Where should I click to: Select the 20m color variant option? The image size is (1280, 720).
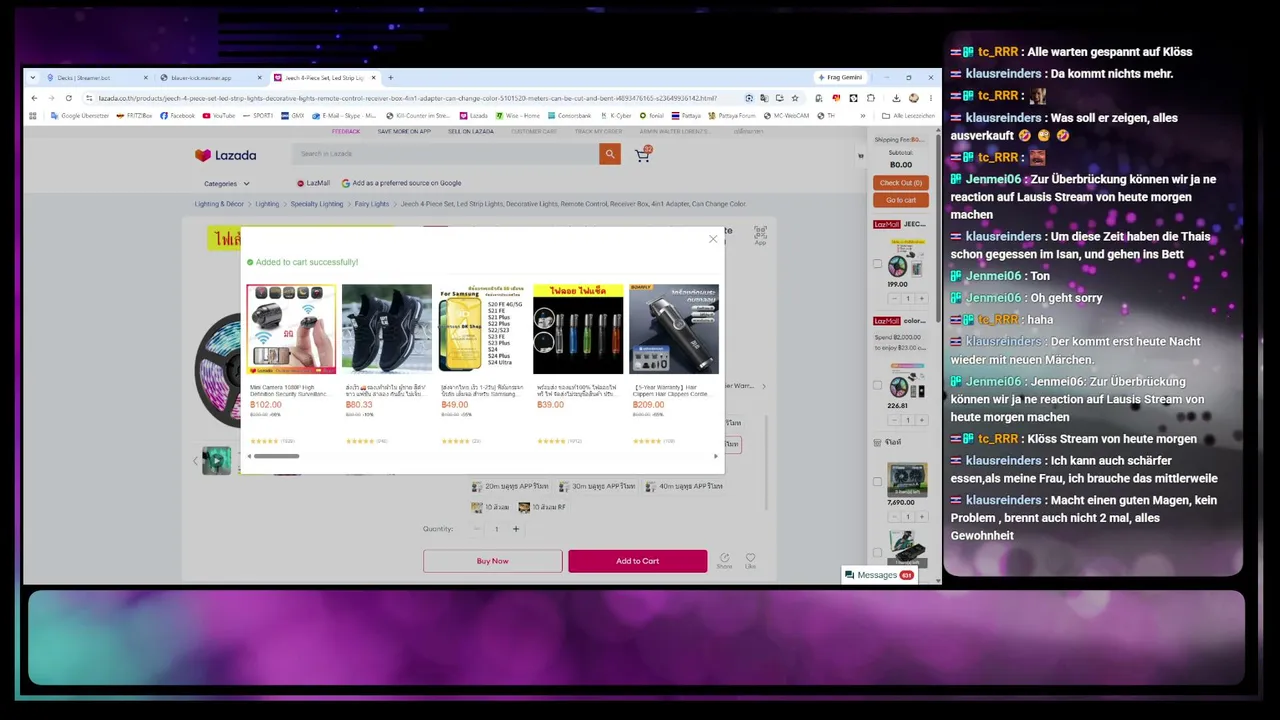pos(512,486)
